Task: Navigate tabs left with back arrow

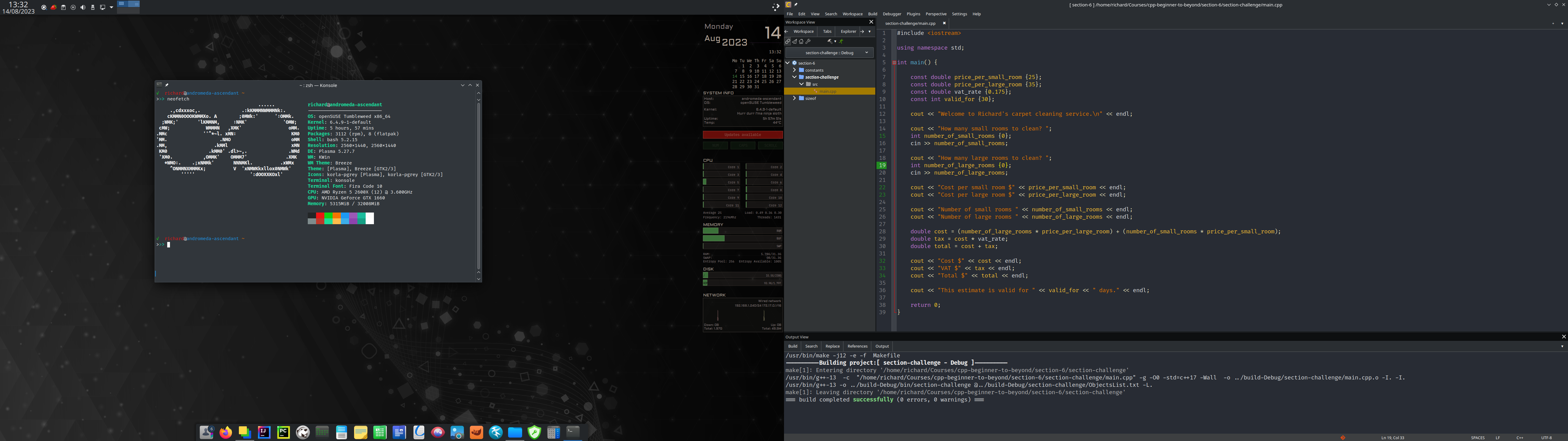Action: (x=786, y=32)
